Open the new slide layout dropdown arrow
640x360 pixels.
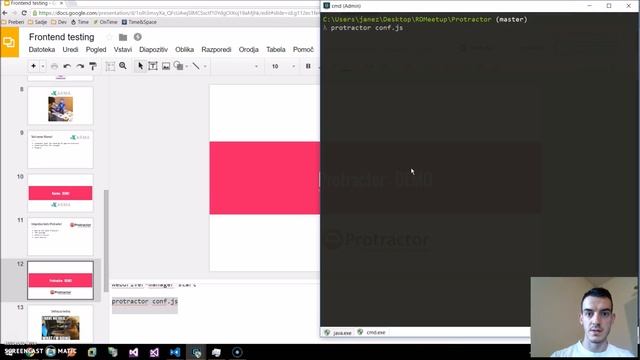43,66
